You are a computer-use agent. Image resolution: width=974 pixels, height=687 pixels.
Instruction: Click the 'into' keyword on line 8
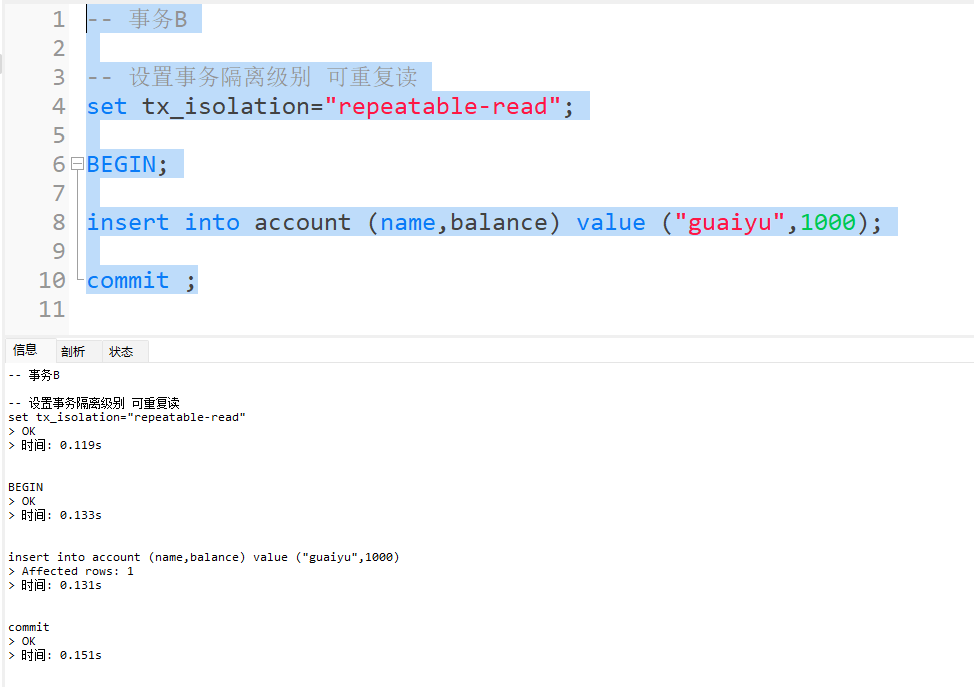212,222
